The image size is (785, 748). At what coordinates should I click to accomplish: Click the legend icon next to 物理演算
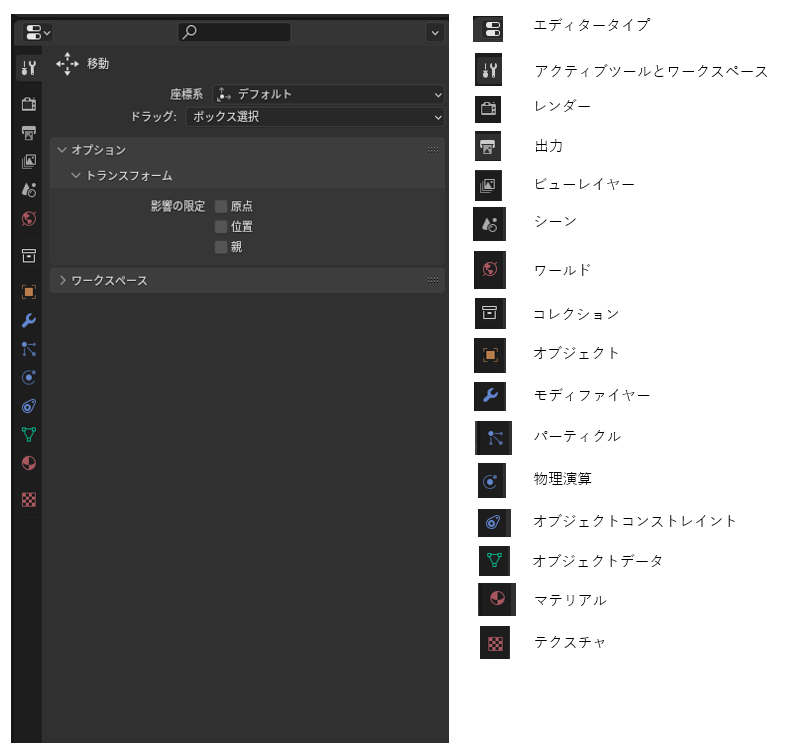[492, 481]
